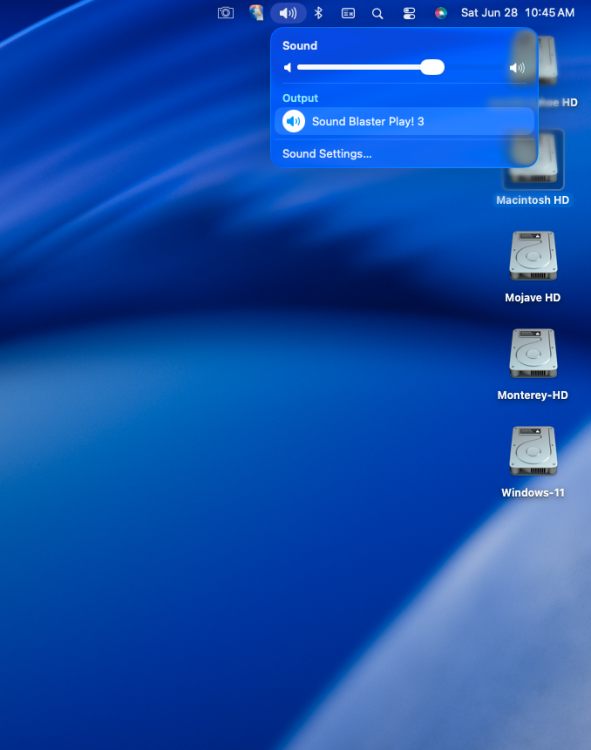591x750 pixels.
Task: Open Control Center from menu bar
Action: [409, 13]
